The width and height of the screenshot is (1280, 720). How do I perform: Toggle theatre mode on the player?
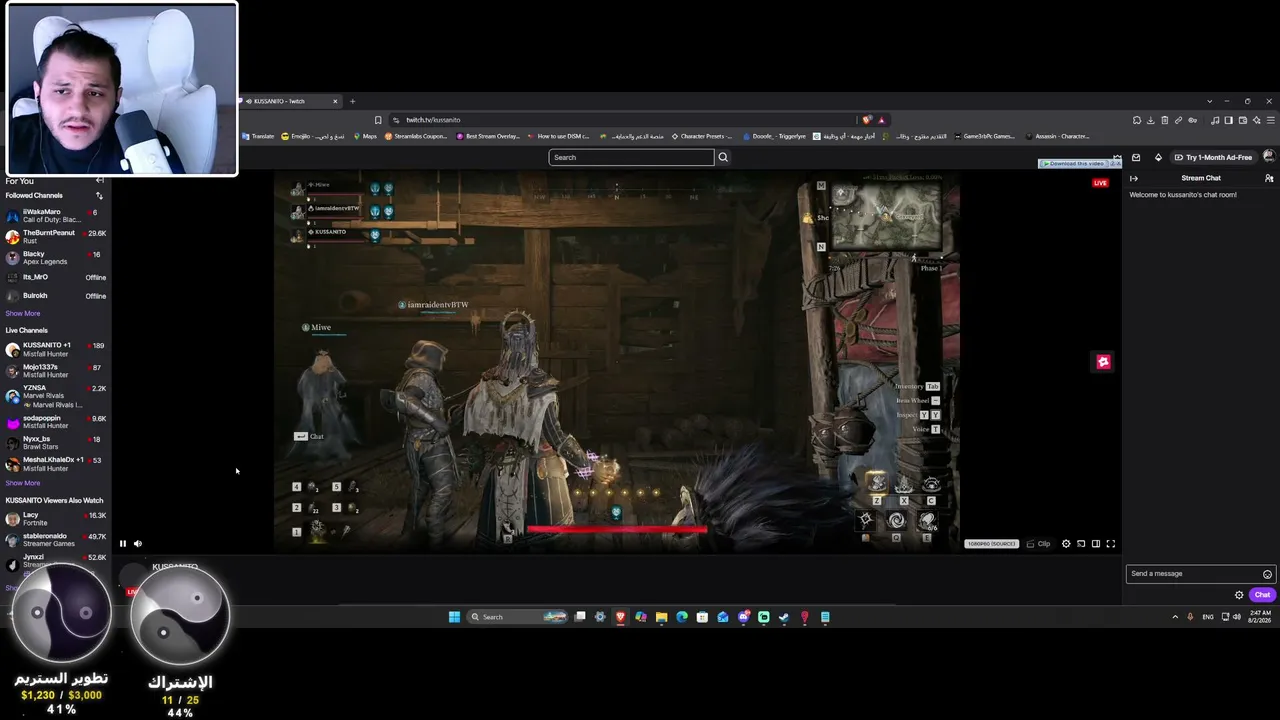tap(1096, 544)
